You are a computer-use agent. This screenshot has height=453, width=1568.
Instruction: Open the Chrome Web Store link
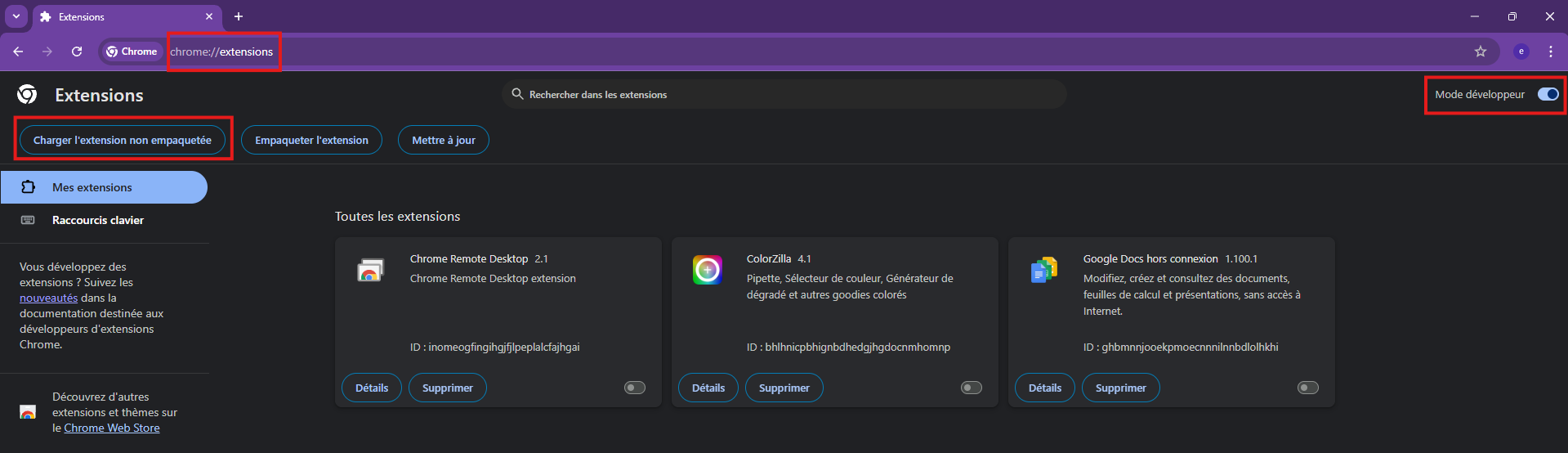[x=112, y=428]
